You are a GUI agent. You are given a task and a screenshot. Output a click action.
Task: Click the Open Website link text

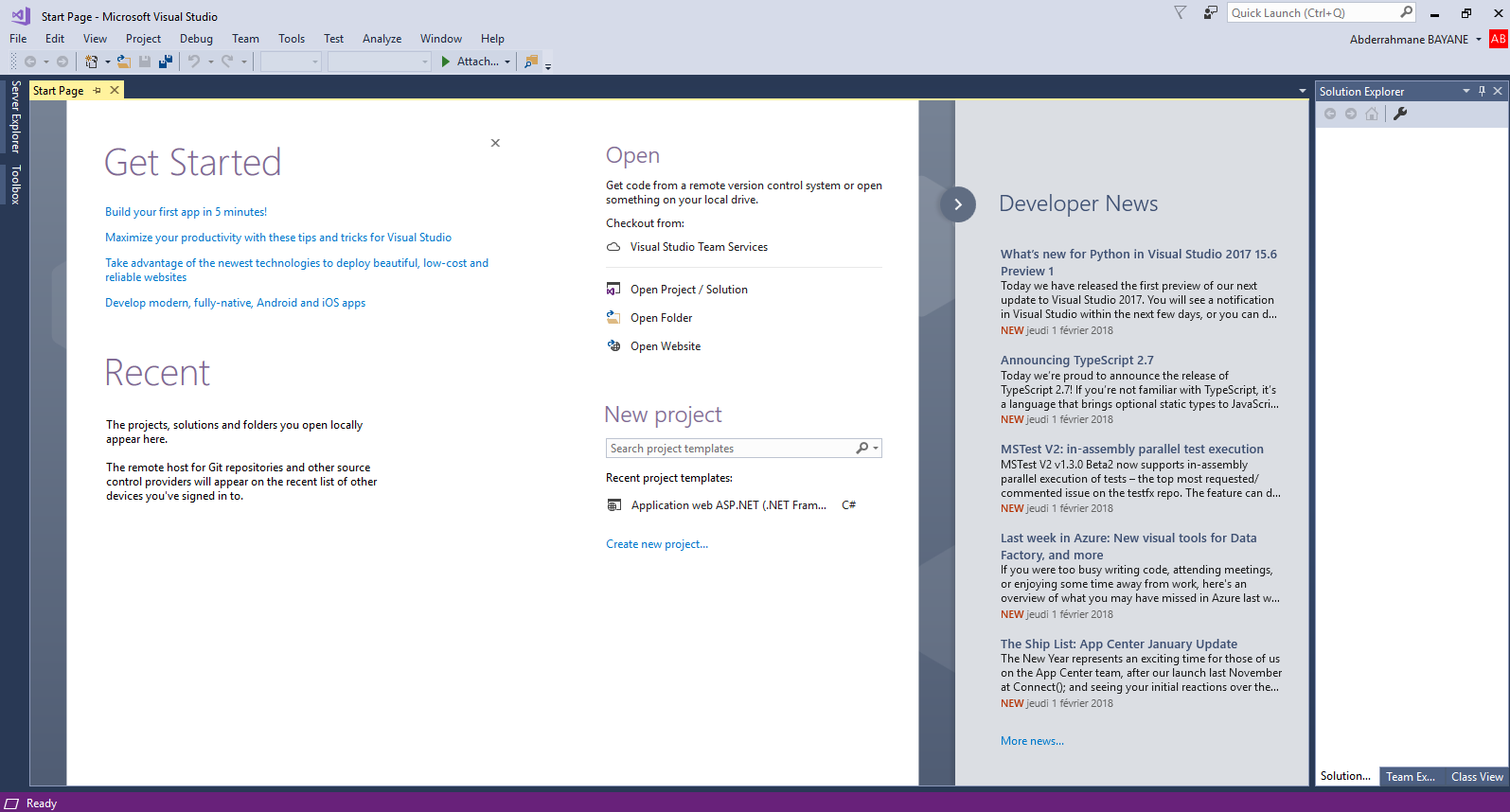point(666,346)
